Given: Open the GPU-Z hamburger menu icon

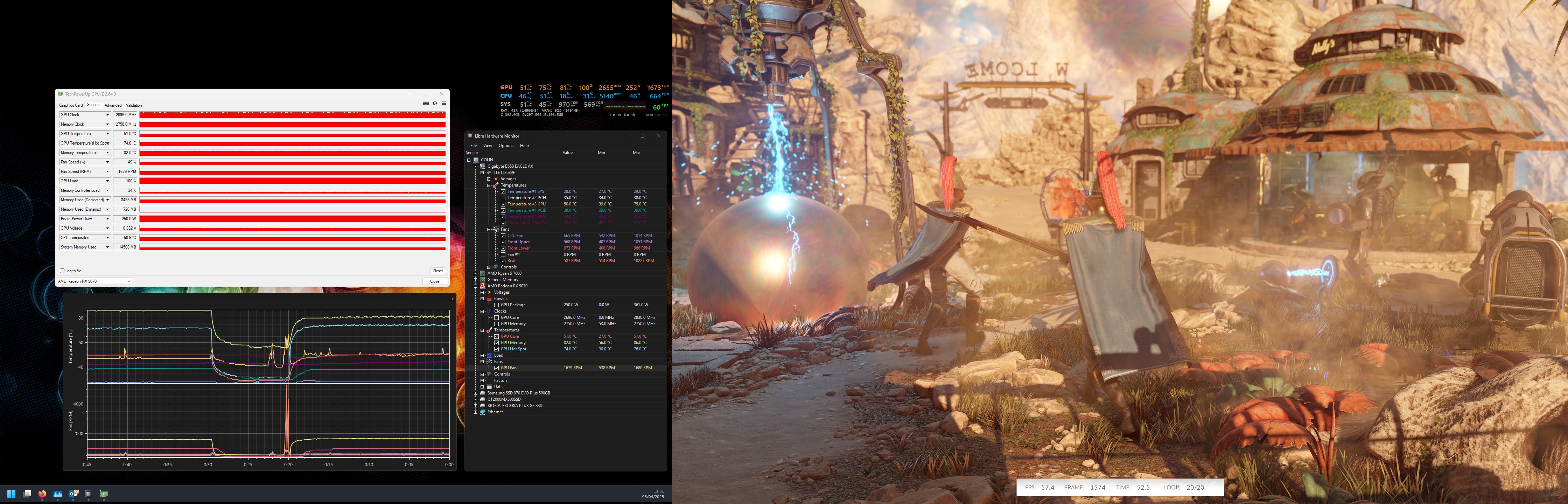Looking at the screenshot, I should coord(444,104).
